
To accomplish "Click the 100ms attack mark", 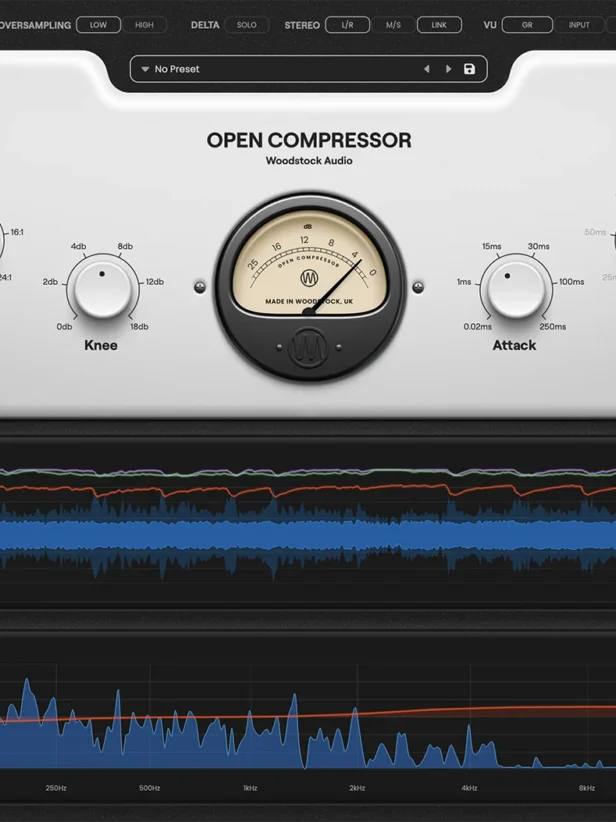I will click(571, 282).
